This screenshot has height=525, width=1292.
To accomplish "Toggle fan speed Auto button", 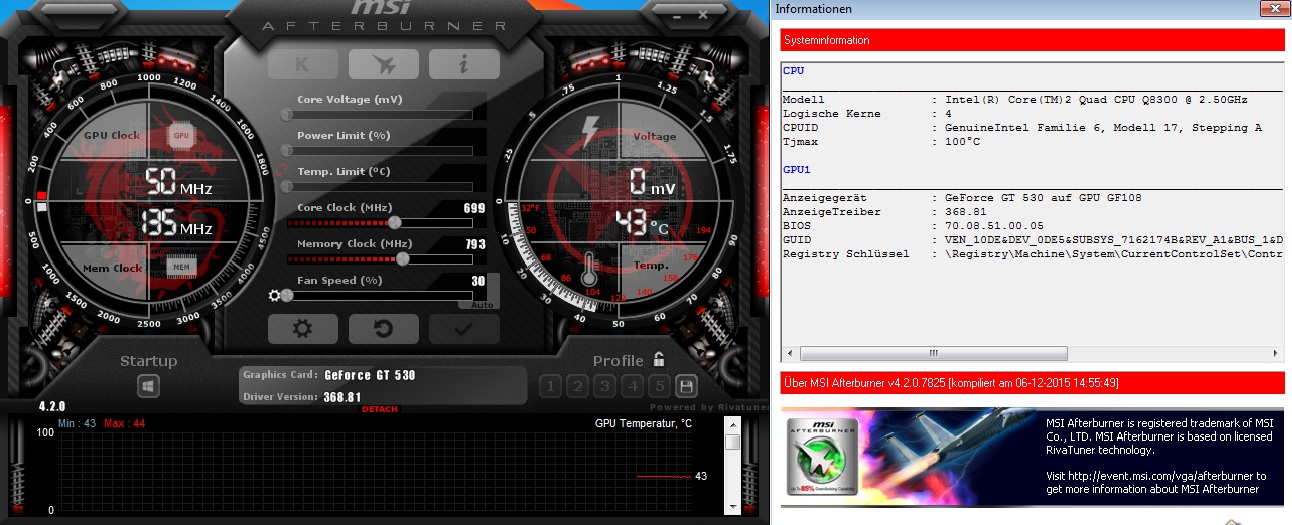I will coord(480,304).
